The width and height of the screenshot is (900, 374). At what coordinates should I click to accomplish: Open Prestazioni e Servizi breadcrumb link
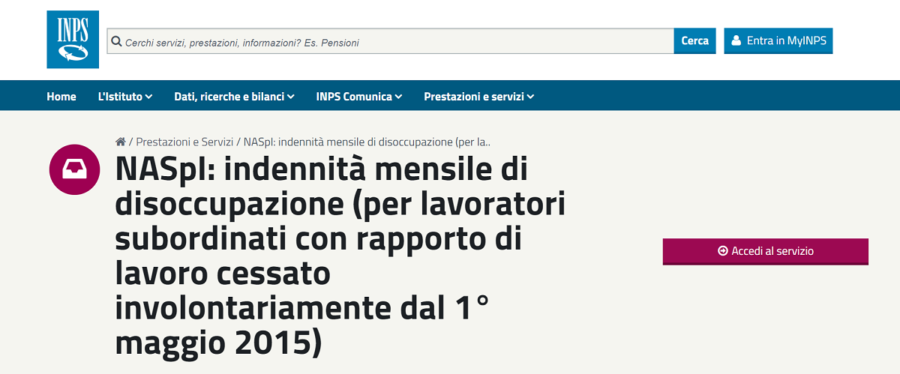185,142
